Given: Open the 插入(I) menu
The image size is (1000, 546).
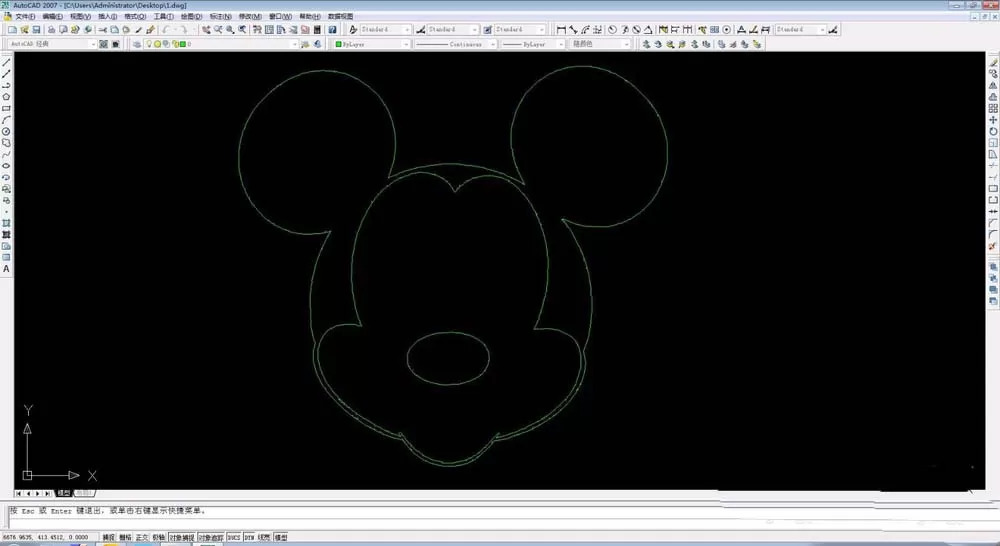Looking at the screenshot, I should (107, 17).
